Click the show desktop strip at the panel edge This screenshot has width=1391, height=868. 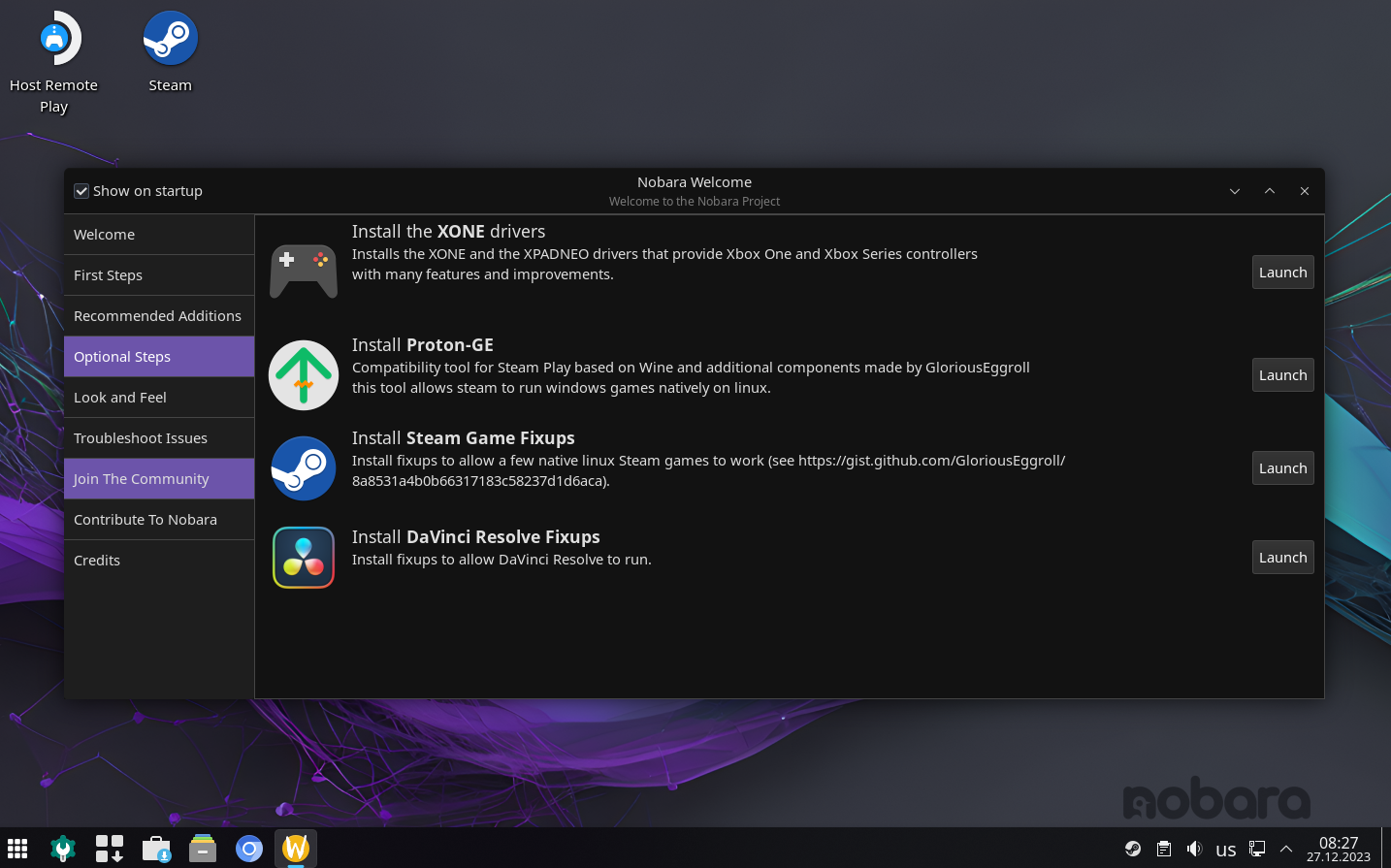pos(1385,849)
